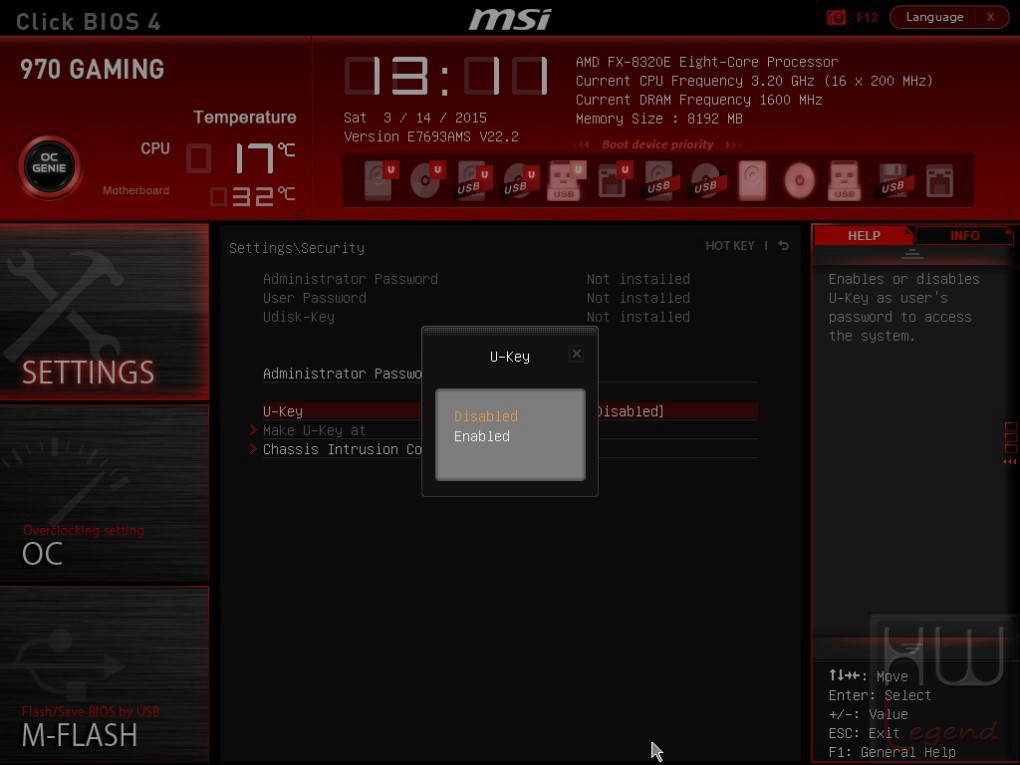Image resolution: width=1020 pixels, height=765 pixels.
Task: Select legacy USB key boot device icon
Action: tap(844, 180)
